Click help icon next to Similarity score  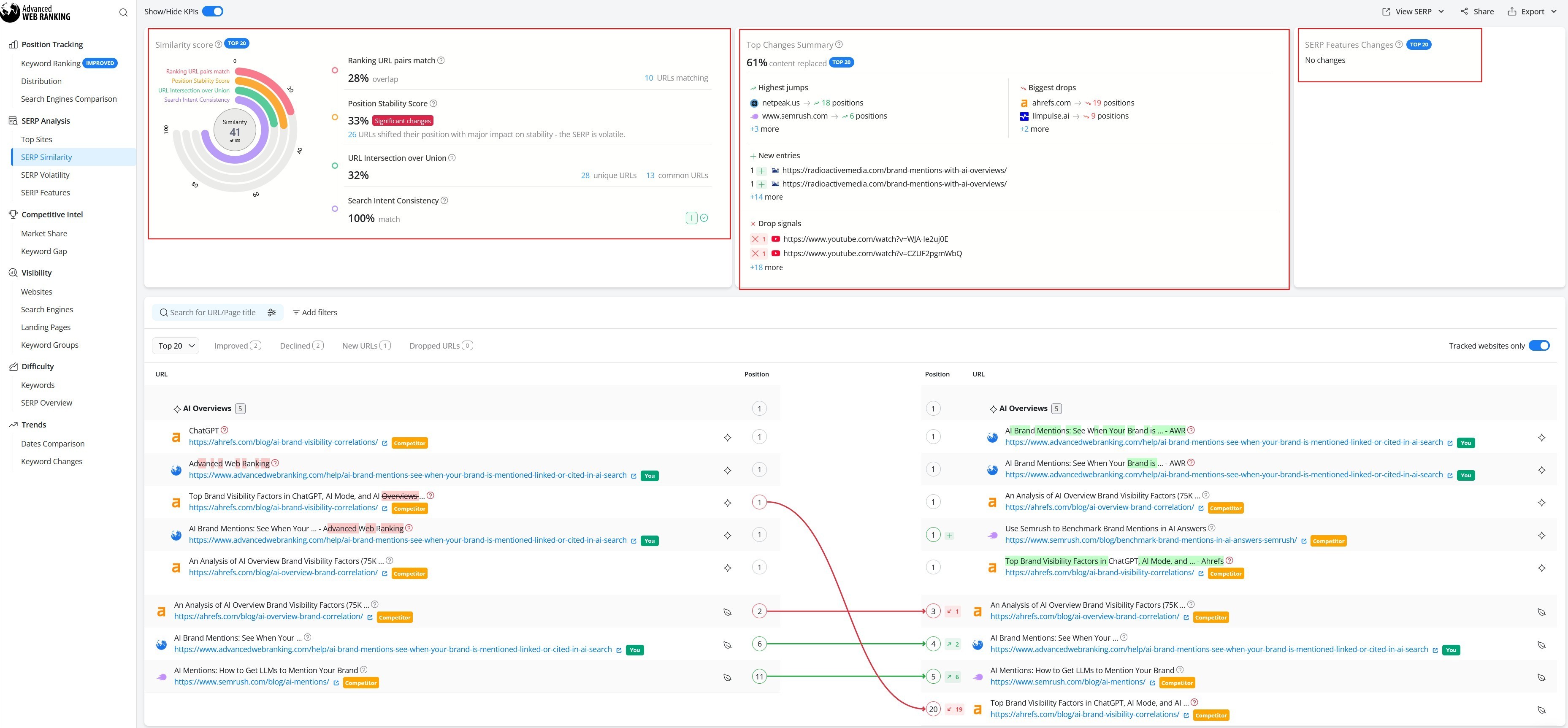[219, 44]
